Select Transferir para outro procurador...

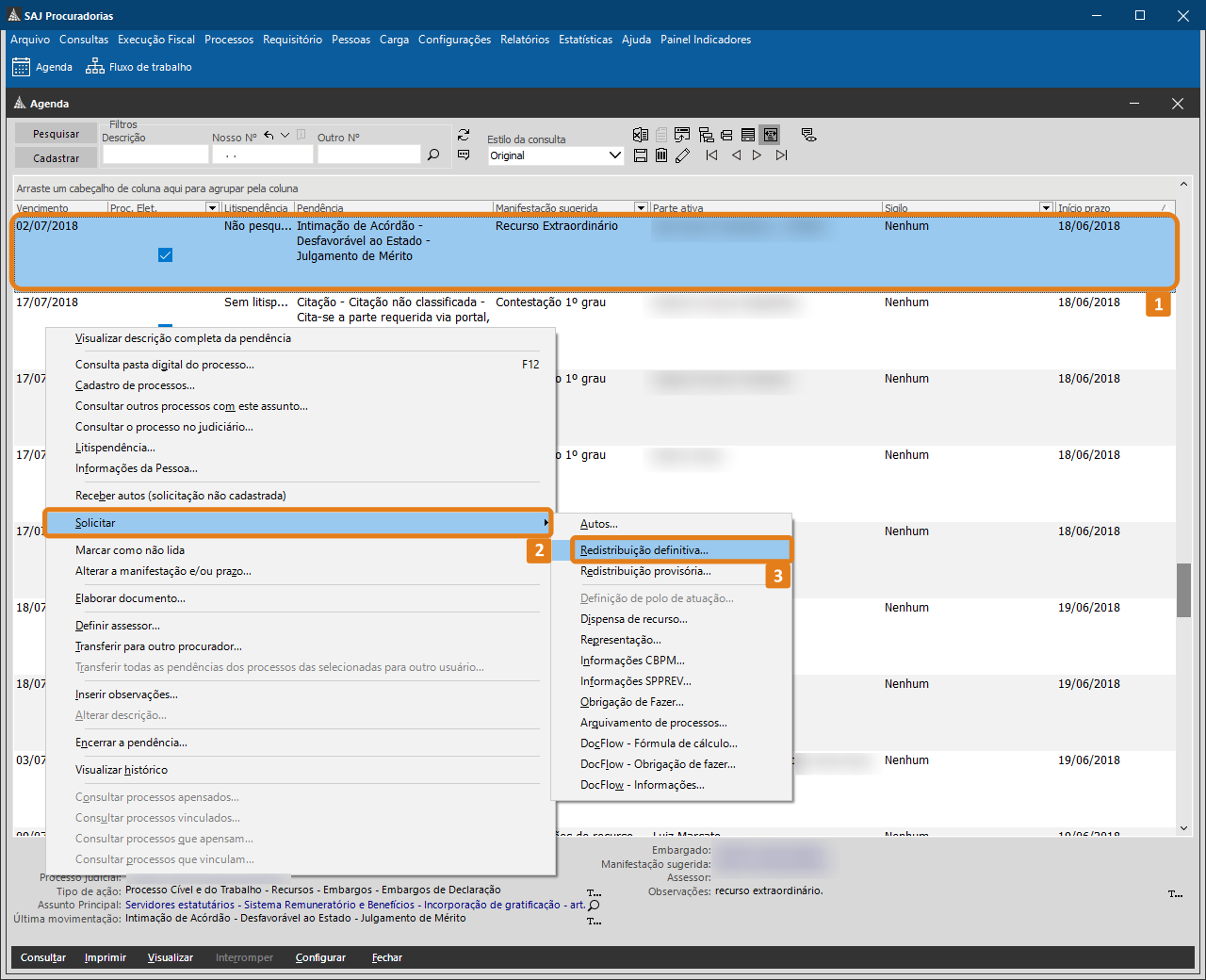[x=158, y=646]
